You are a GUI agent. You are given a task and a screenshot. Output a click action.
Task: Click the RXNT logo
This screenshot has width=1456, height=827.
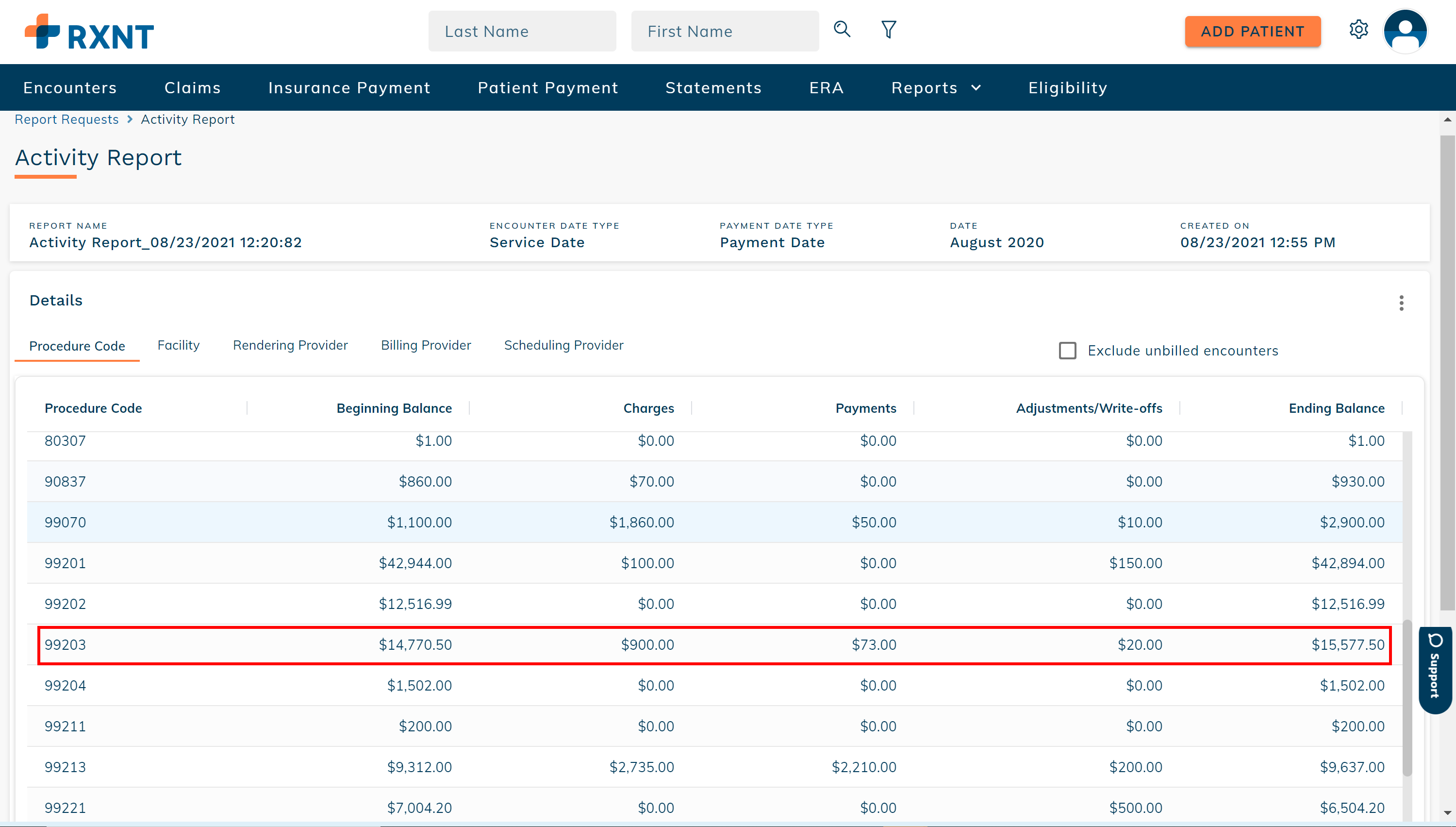89,32
